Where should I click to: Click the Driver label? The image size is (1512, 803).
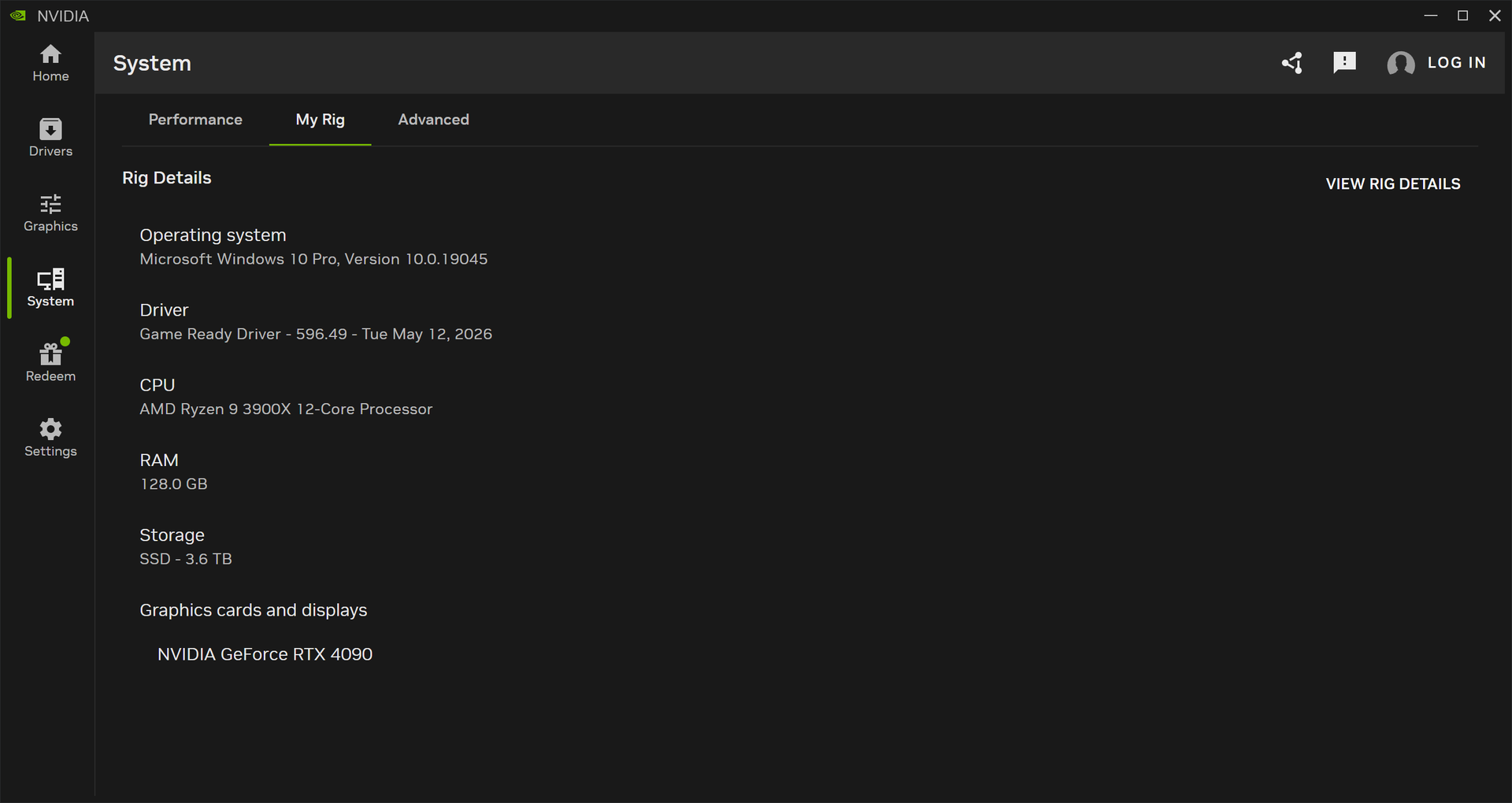click(164, 310)
